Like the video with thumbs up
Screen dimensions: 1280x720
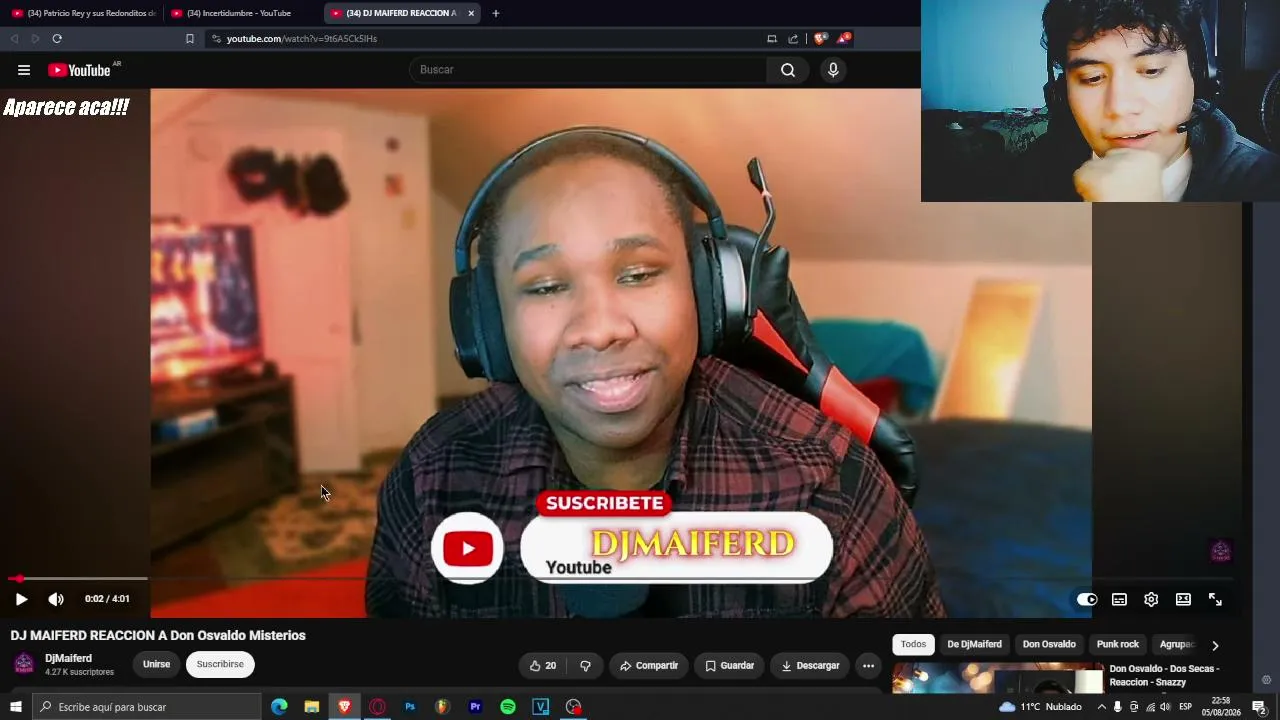pyautogui.click(x=543, y=666)
